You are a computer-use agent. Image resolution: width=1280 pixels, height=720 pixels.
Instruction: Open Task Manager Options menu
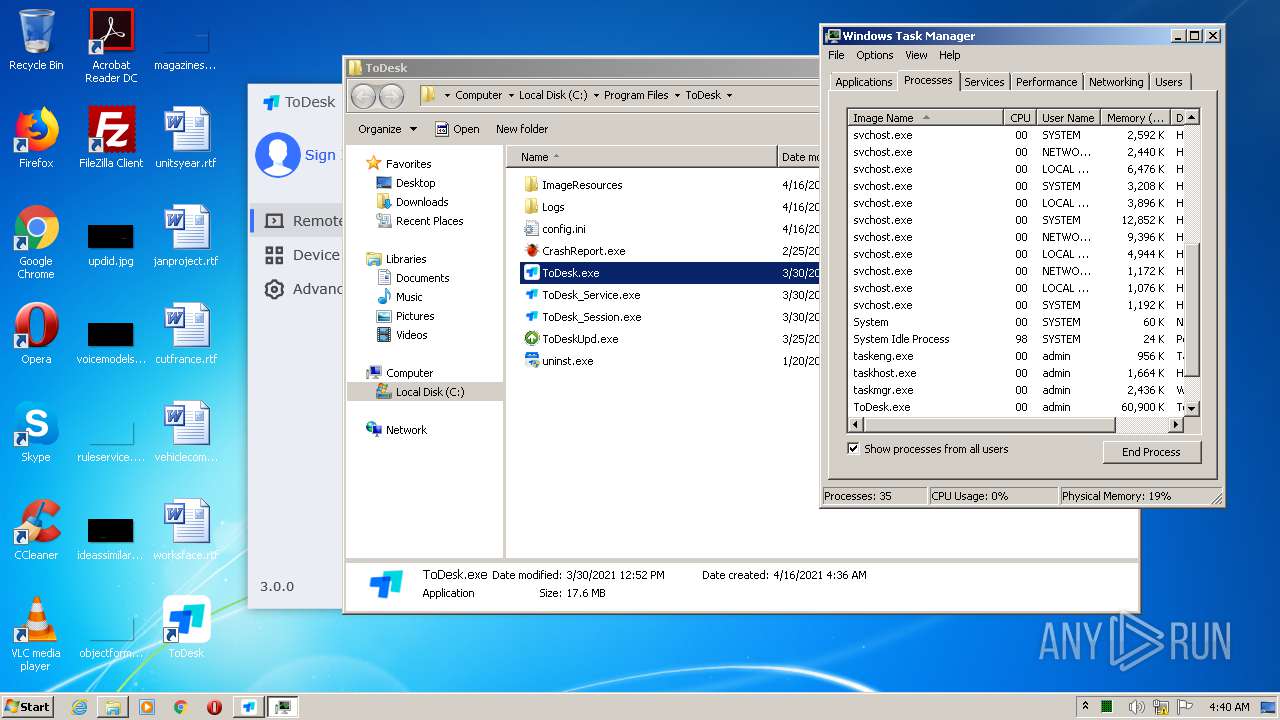coord(874,56)
